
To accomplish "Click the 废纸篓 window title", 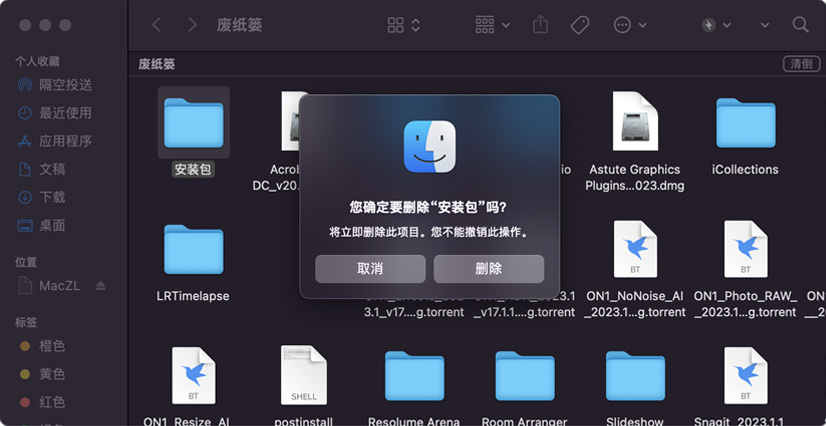I will [x=240, y=25].
